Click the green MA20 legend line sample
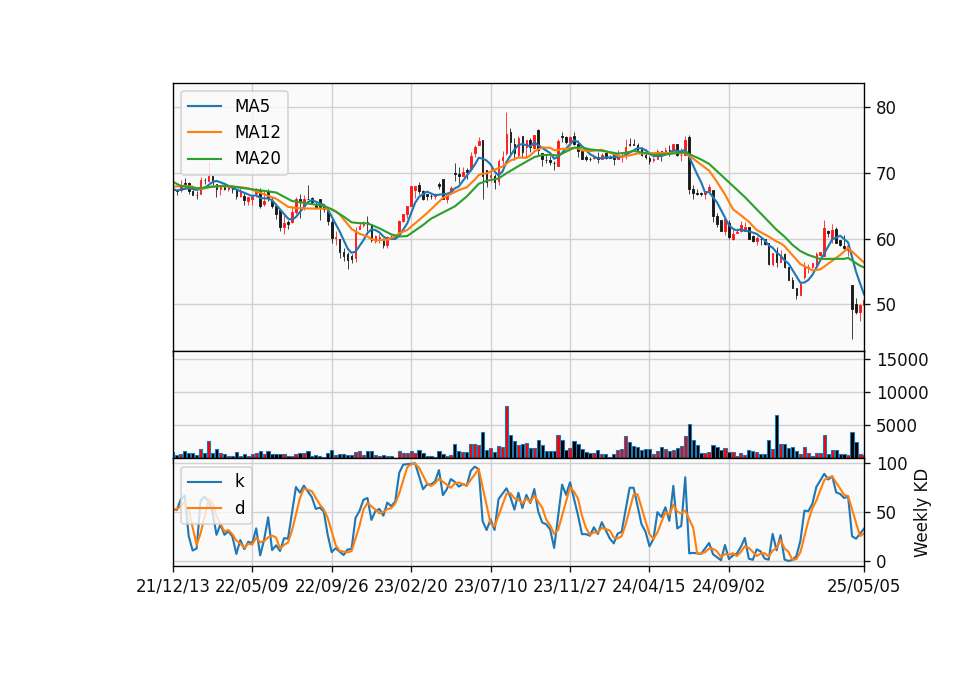 point(204,159)
